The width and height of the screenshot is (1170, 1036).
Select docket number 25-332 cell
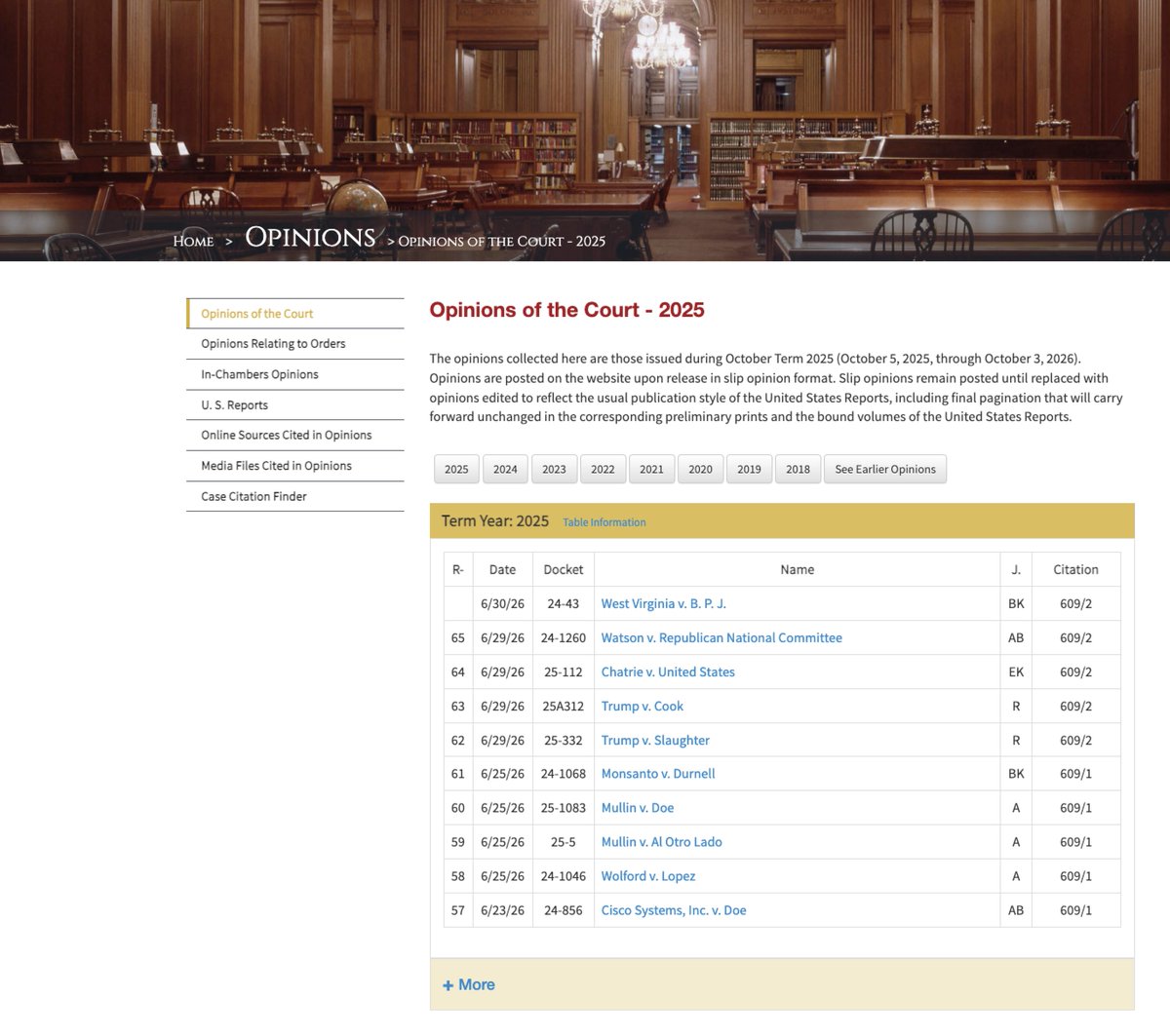pyautogui.click(x=564, y=741)
